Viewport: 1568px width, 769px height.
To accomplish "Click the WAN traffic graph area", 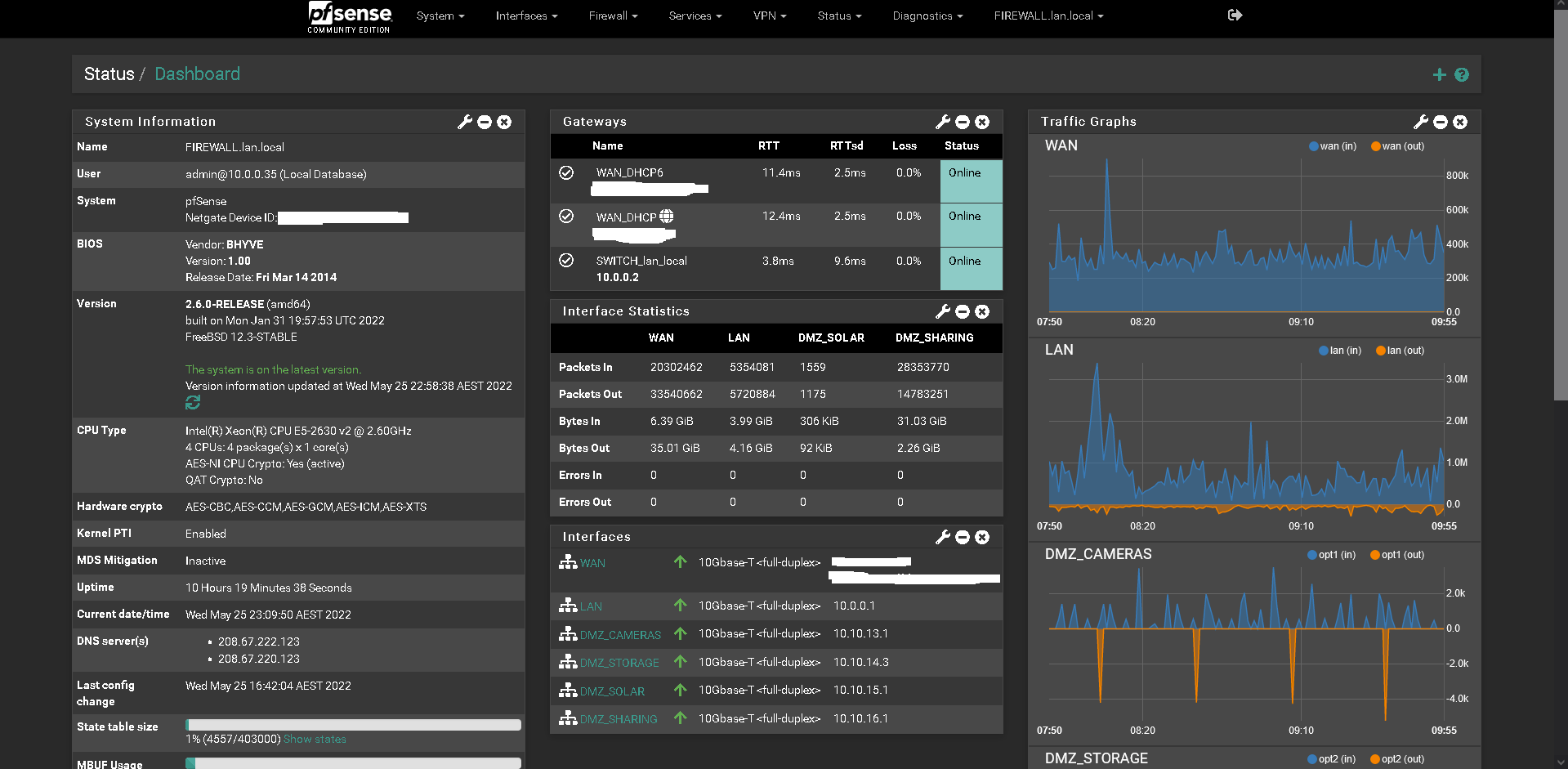I will click(x=1246, y=235).
